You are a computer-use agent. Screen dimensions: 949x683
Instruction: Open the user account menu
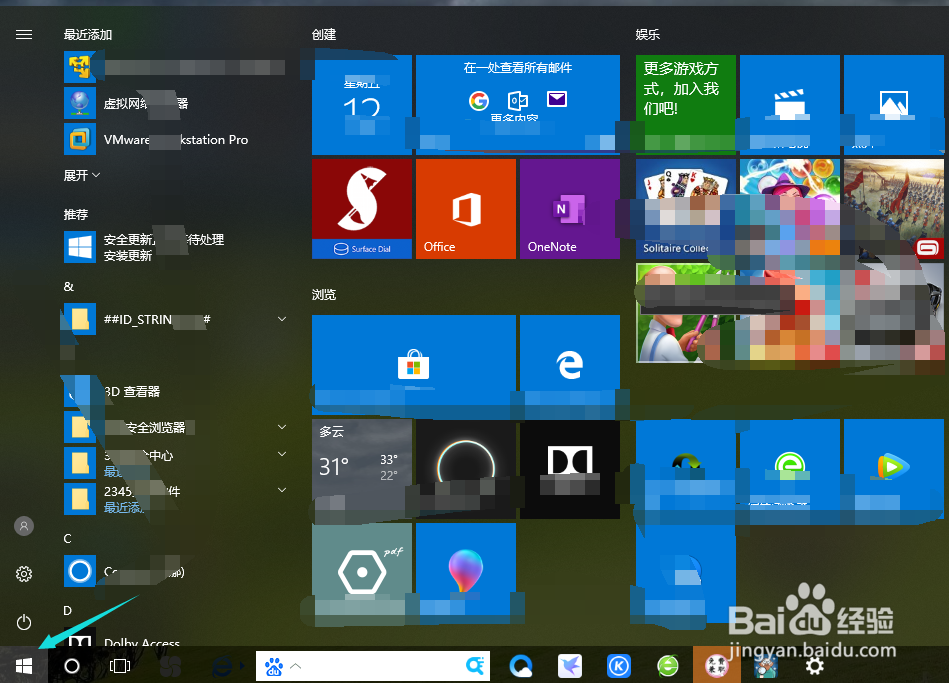tap(23, 525)
